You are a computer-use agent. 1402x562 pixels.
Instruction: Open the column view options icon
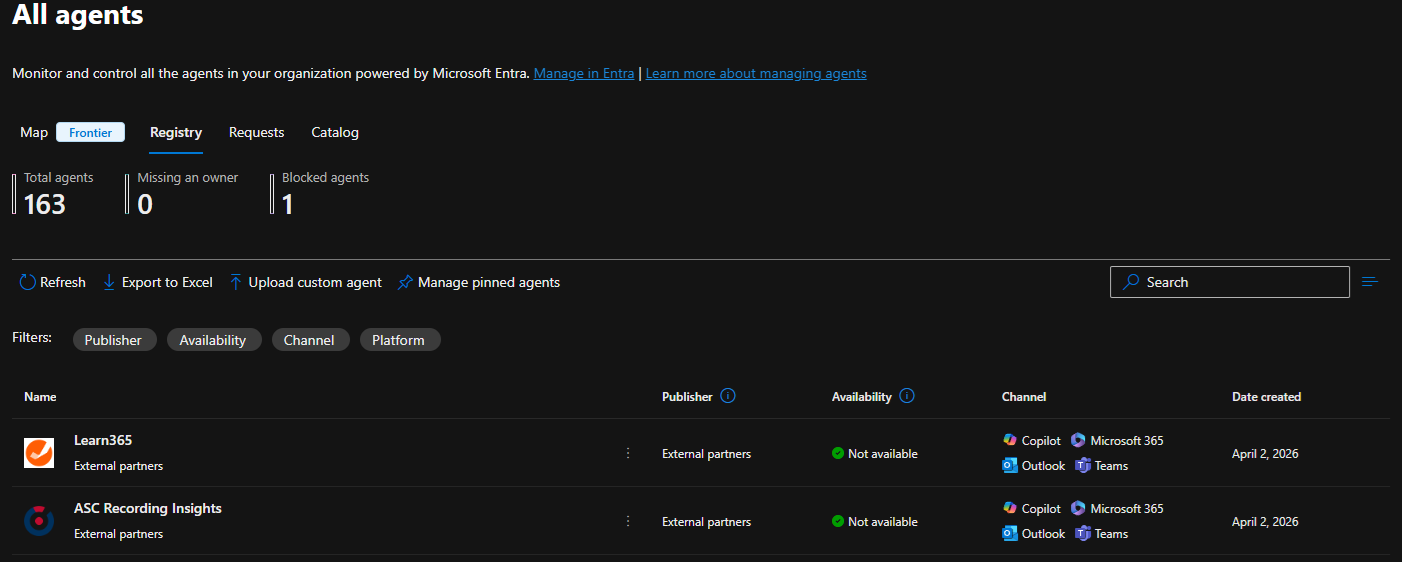(x=1370, y=282)
